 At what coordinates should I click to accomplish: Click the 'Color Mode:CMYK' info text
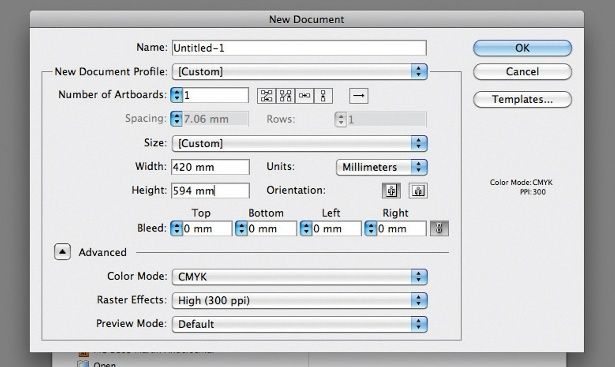(x=521, y=182)
